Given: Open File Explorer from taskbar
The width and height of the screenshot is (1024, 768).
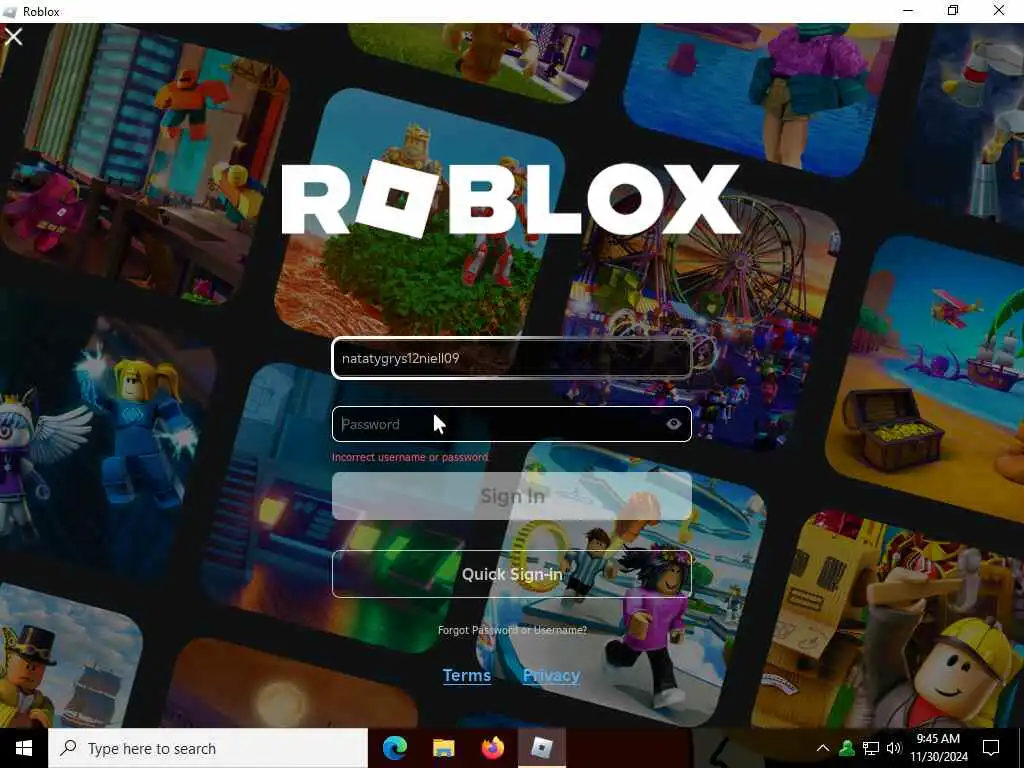Looking at the screenshot, I should point(443,748).
